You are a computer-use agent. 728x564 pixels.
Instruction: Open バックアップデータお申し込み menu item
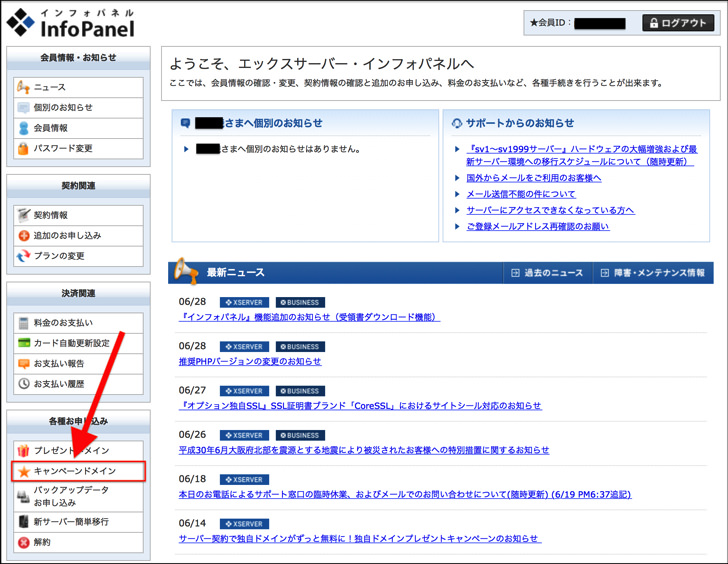pos(78,497)
